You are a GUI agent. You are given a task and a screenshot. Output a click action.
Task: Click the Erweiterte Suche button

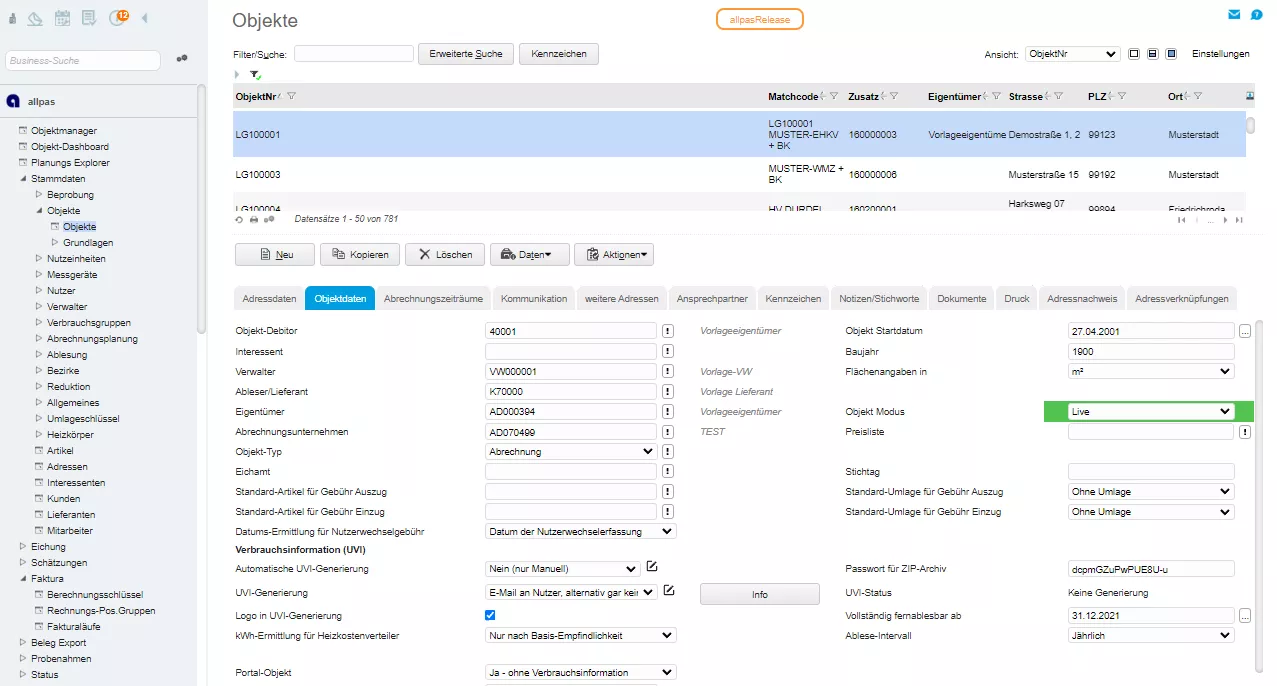point(466,54)
